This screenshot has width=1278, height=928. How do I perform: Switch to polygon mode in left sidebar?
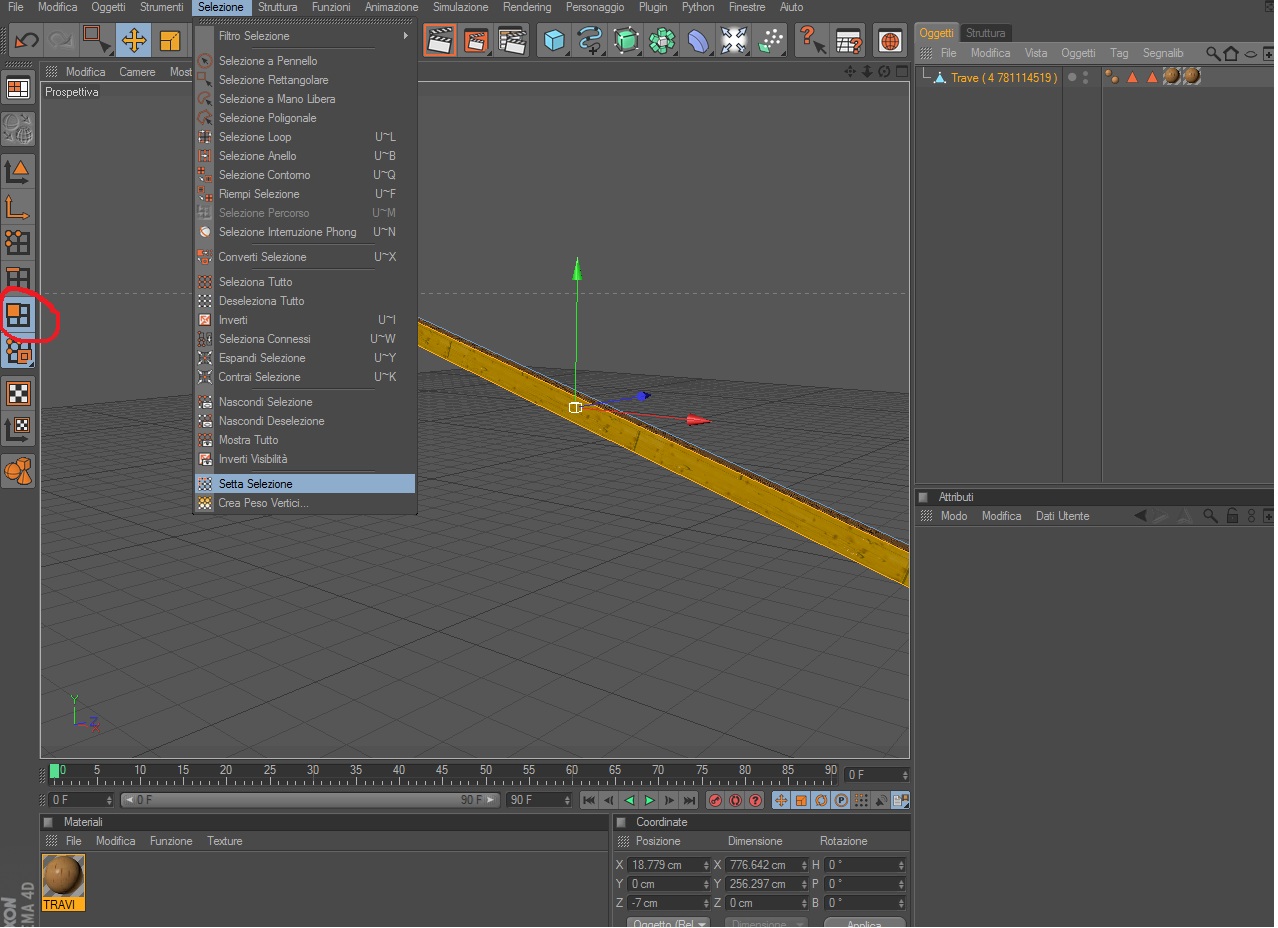point(18,315)
